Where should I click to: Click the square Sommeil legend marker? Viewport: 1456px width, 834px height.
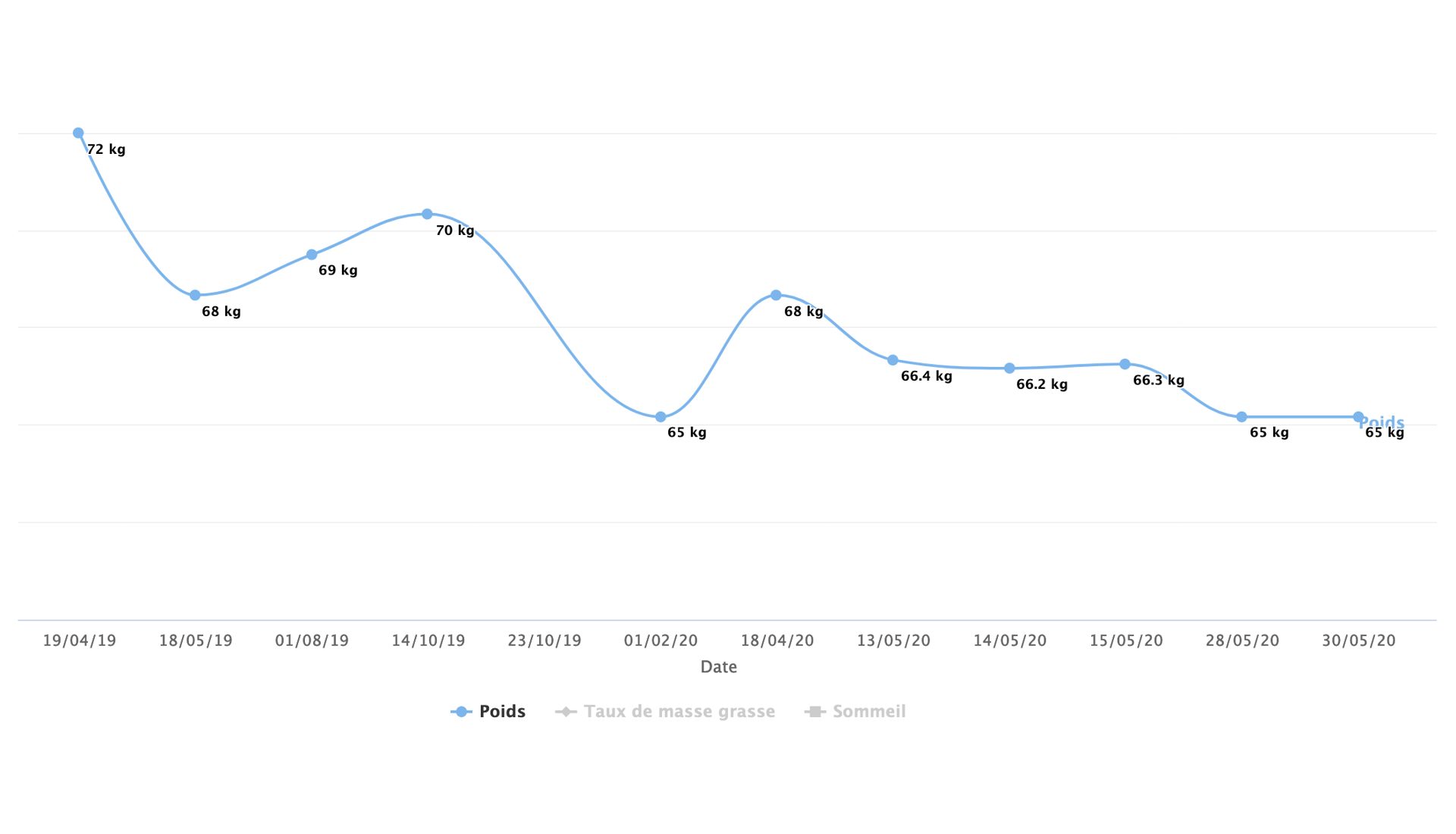(815, 712)
